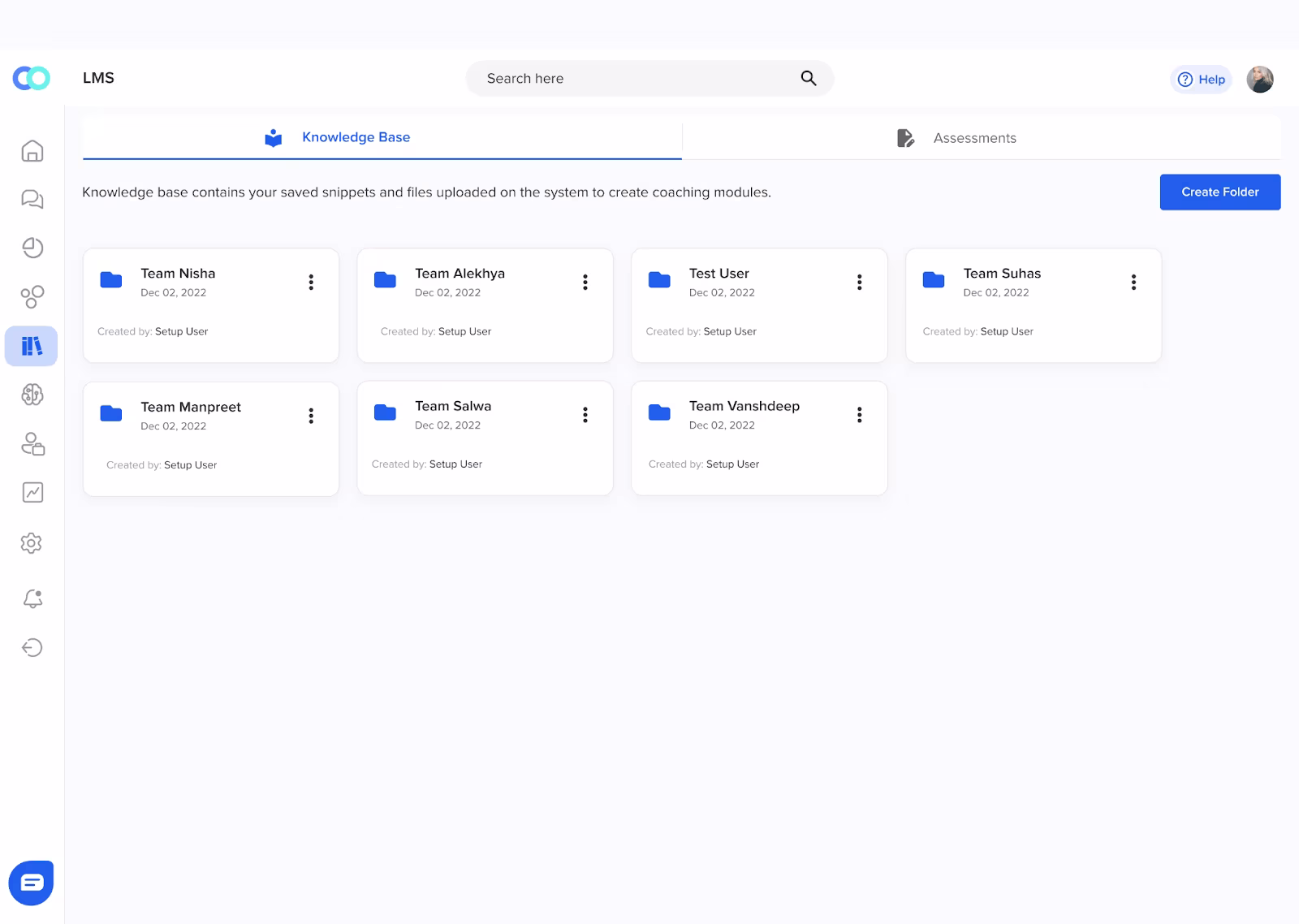Open the Team Alekhya folder title
Screen dimensions: 1299x924
tap(460, 274)
